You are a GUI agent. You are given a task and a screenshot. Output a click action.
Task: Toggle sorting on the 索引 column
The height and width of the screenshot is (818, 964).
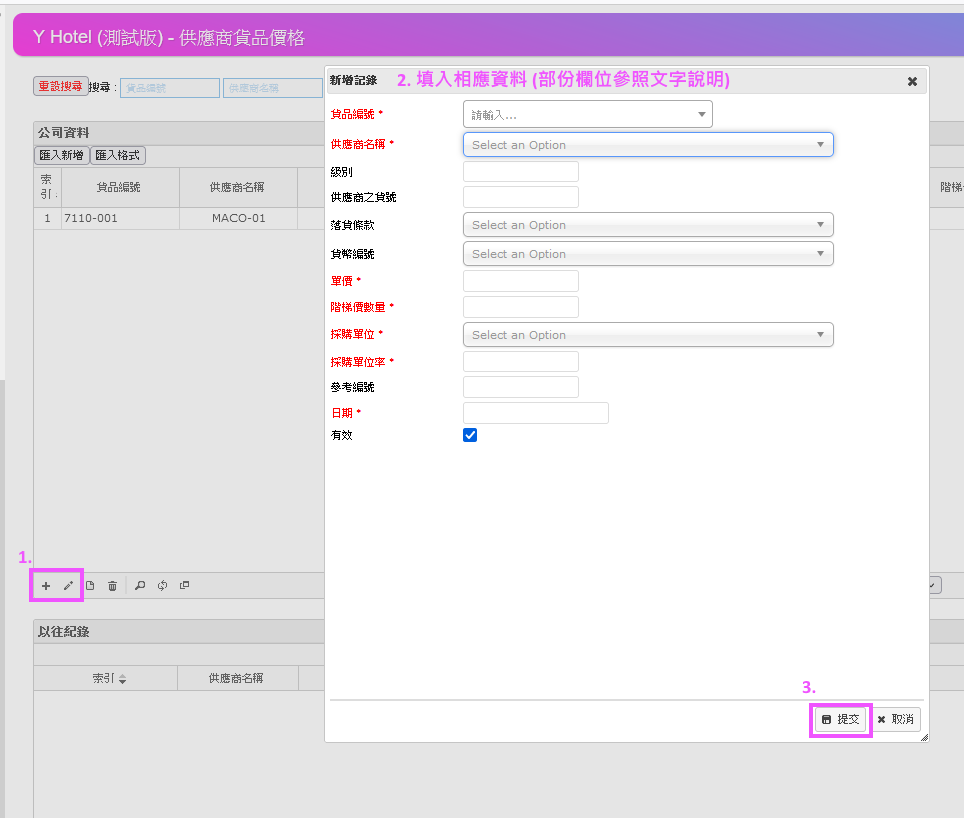(x=105, y=677)
